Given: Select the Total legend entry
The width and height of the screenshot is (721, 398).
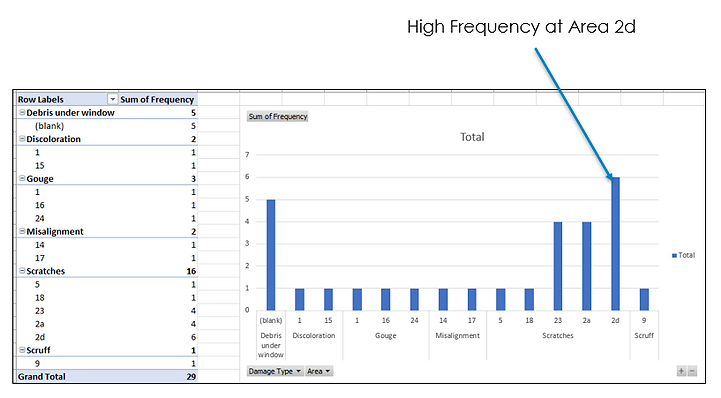Looking at the screenshot, I should 684,255.
